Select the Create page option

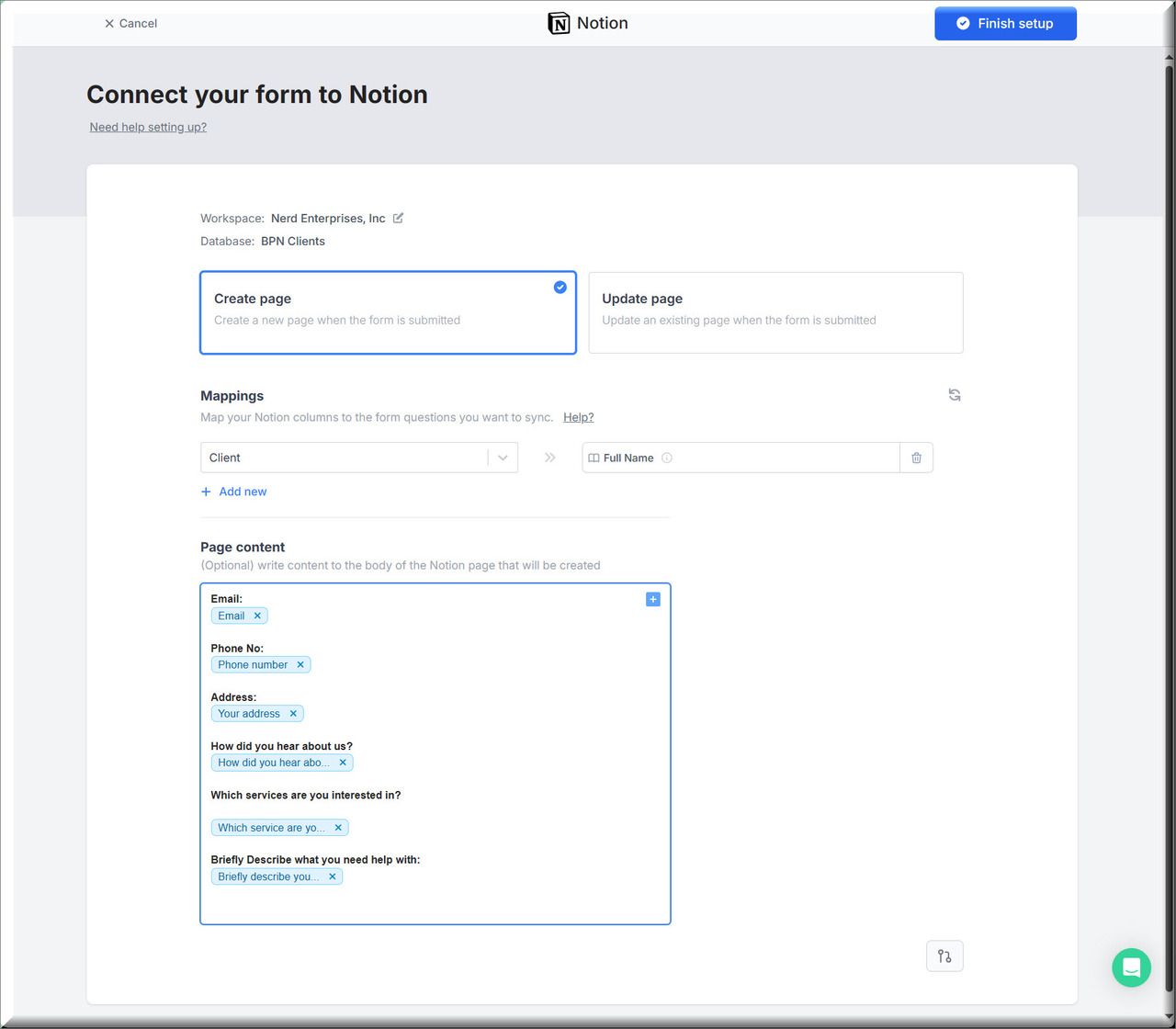click(x=388, y=312)
